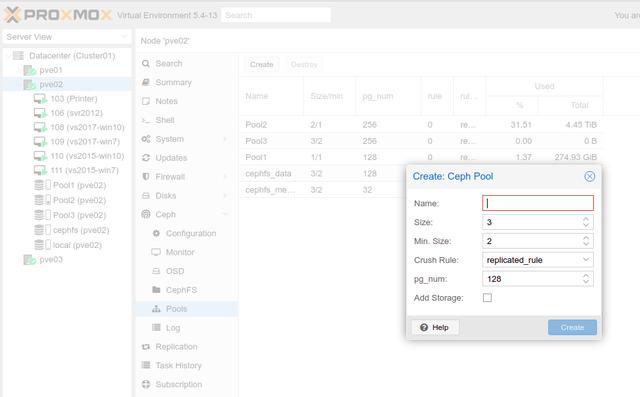
Task: Click the Ceph logo icon
Action: [x=146, y=214]
